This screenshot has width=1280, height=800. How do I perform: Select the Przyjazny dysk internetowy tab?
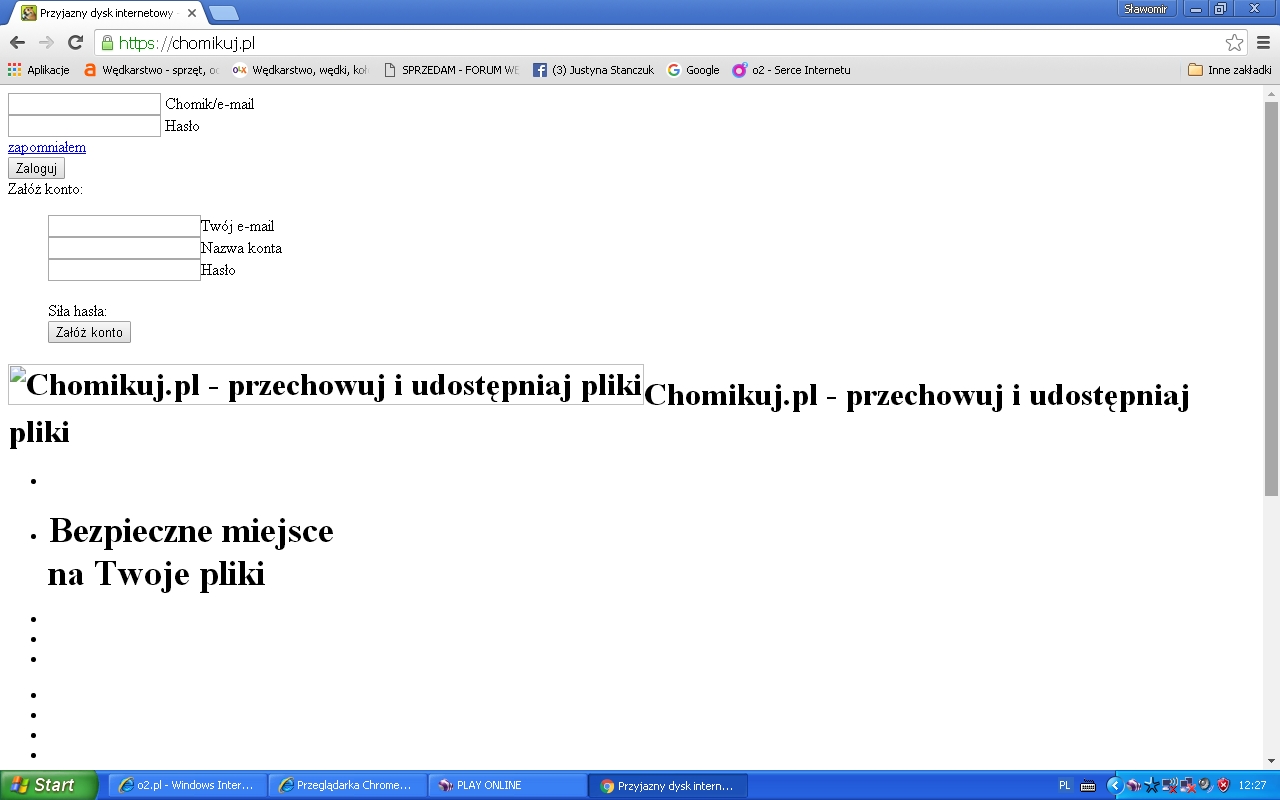(x=106, y=13)
